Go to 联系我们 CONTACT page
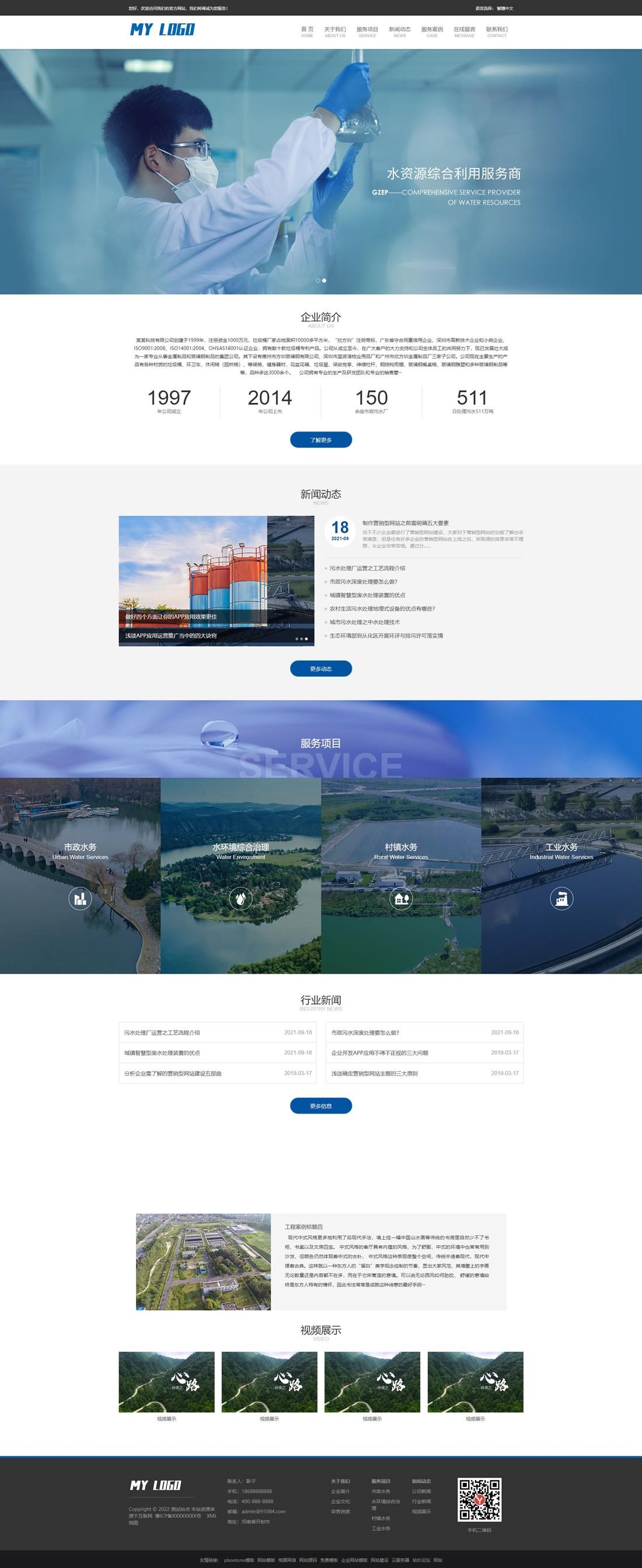Viewport: 642px width, 1568px height. (497, 32)
